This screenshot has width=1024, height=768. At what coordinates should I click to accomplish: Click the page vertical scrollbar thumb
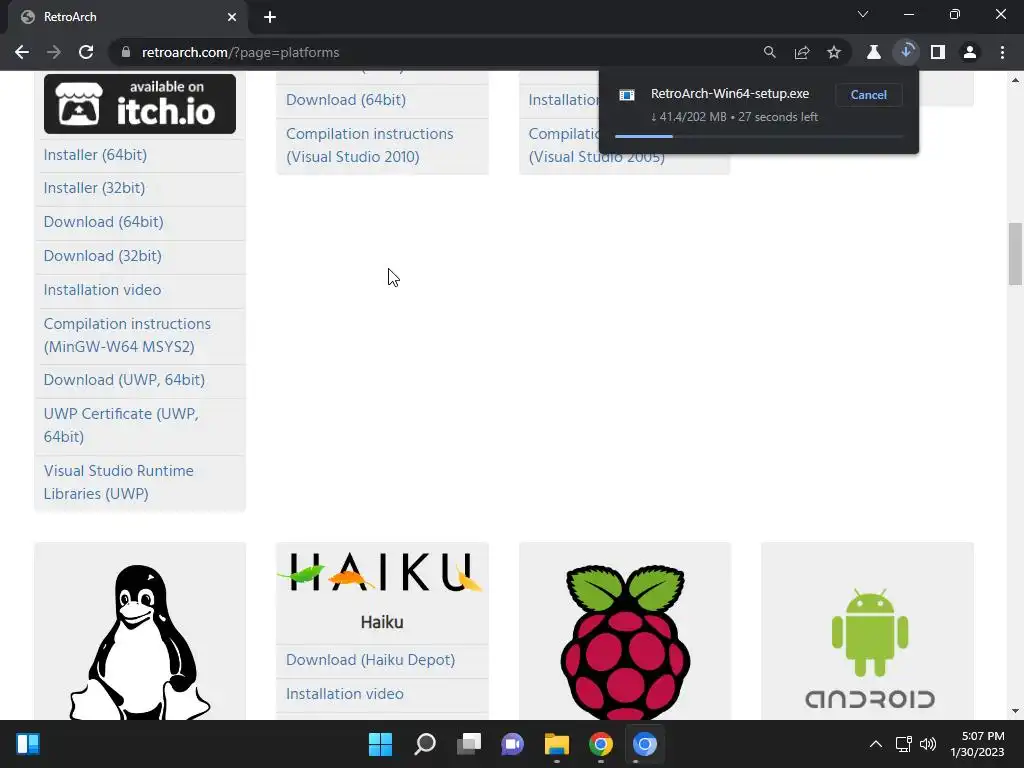tap(1015, 254)
